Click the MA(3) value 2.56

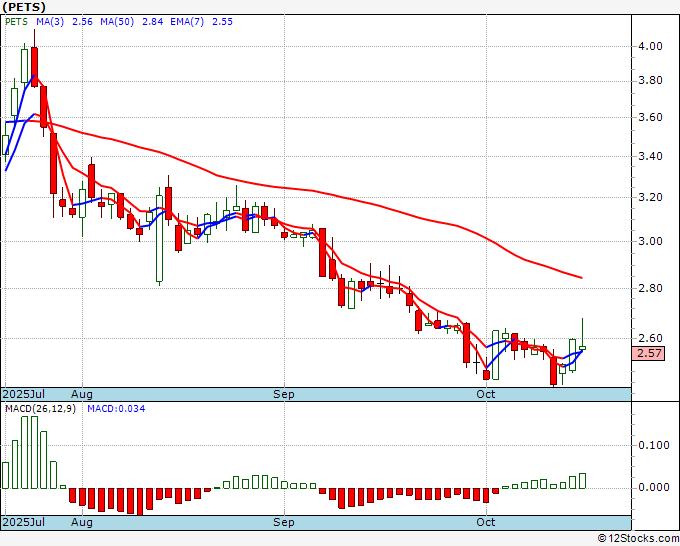[x=82, y=22]
